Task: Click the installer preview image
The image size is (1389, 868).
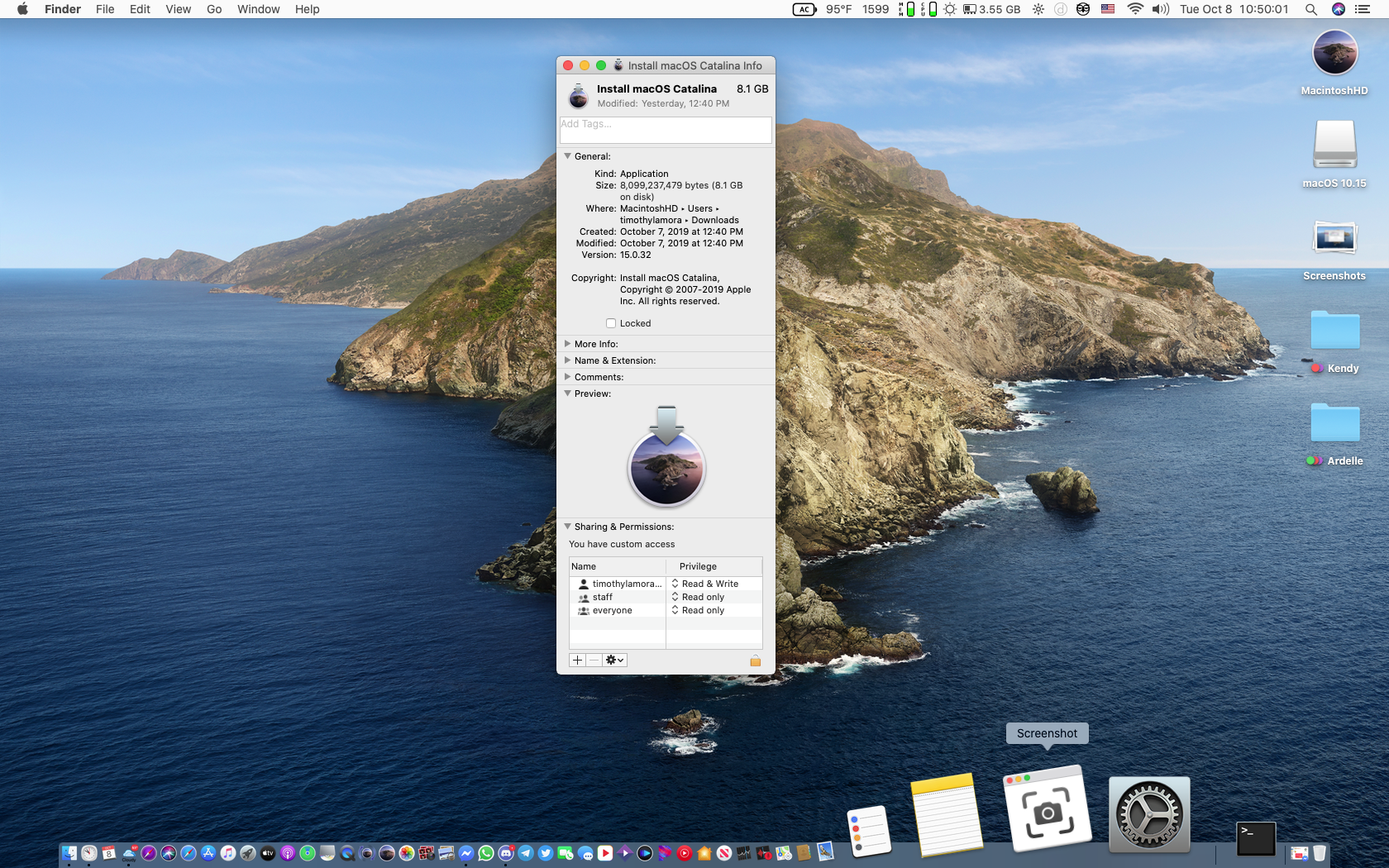Action: 666,456
